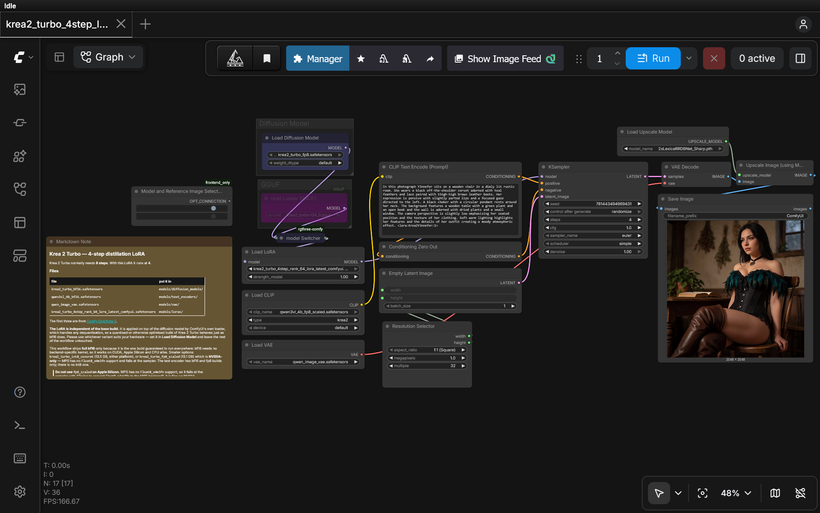This screenshot has width=820, height=513.
Task: Open the sampler_name euler combo
Action: click(x=593, y=235)
